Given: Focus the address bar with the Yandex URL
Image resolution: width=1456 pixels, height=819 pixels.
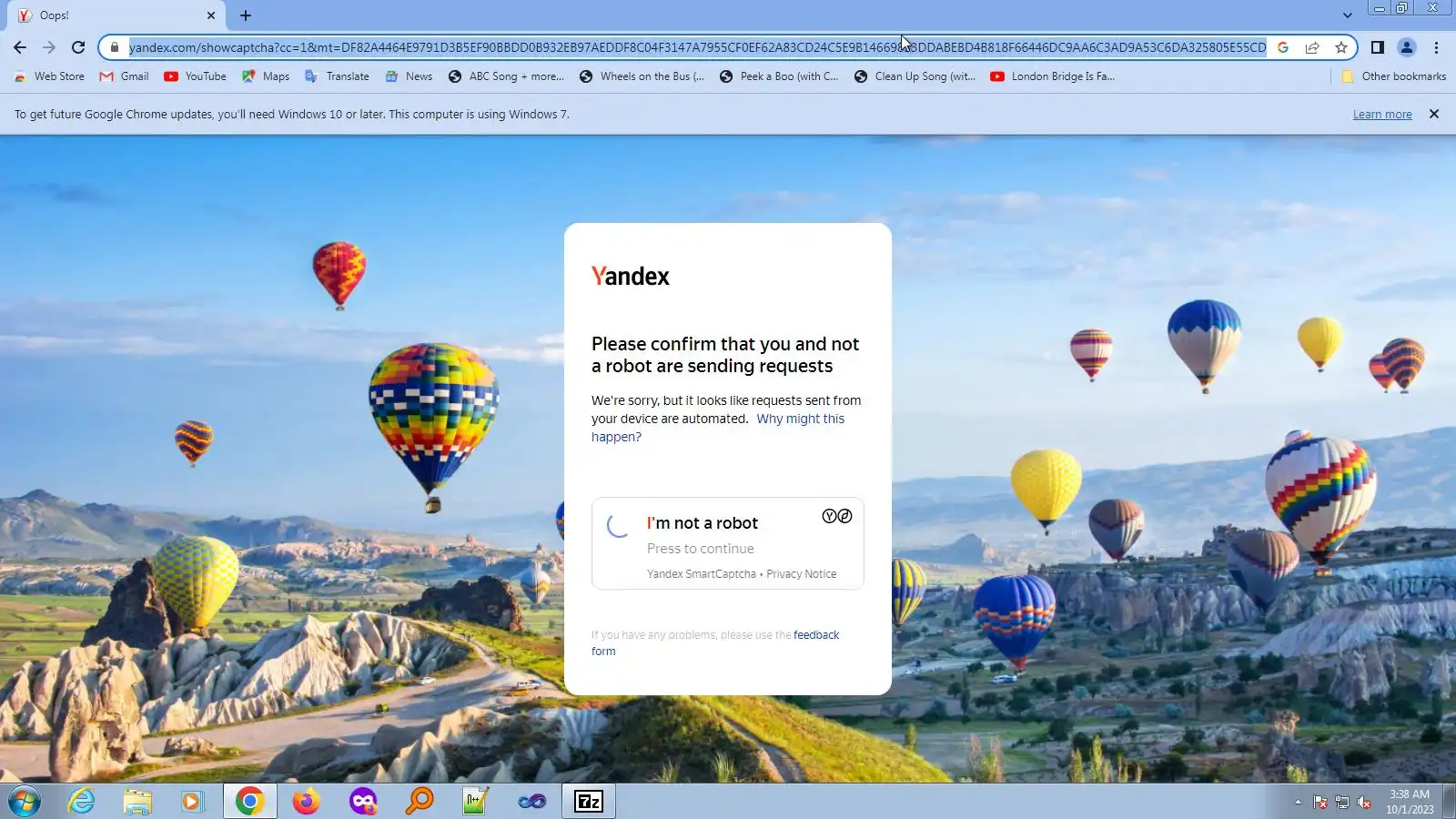Looking at the screenshot, I should coord(697,47).
